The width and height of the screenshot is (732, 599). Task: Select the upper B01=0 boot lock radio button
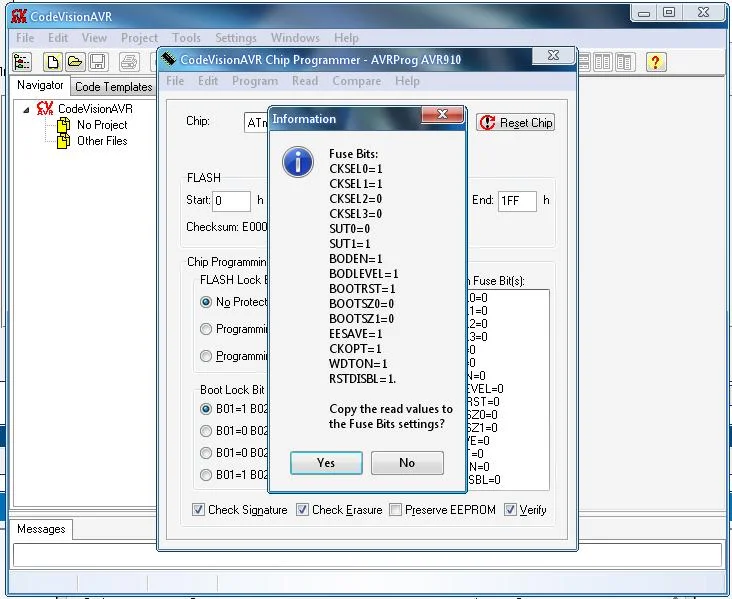pos(205,431)
